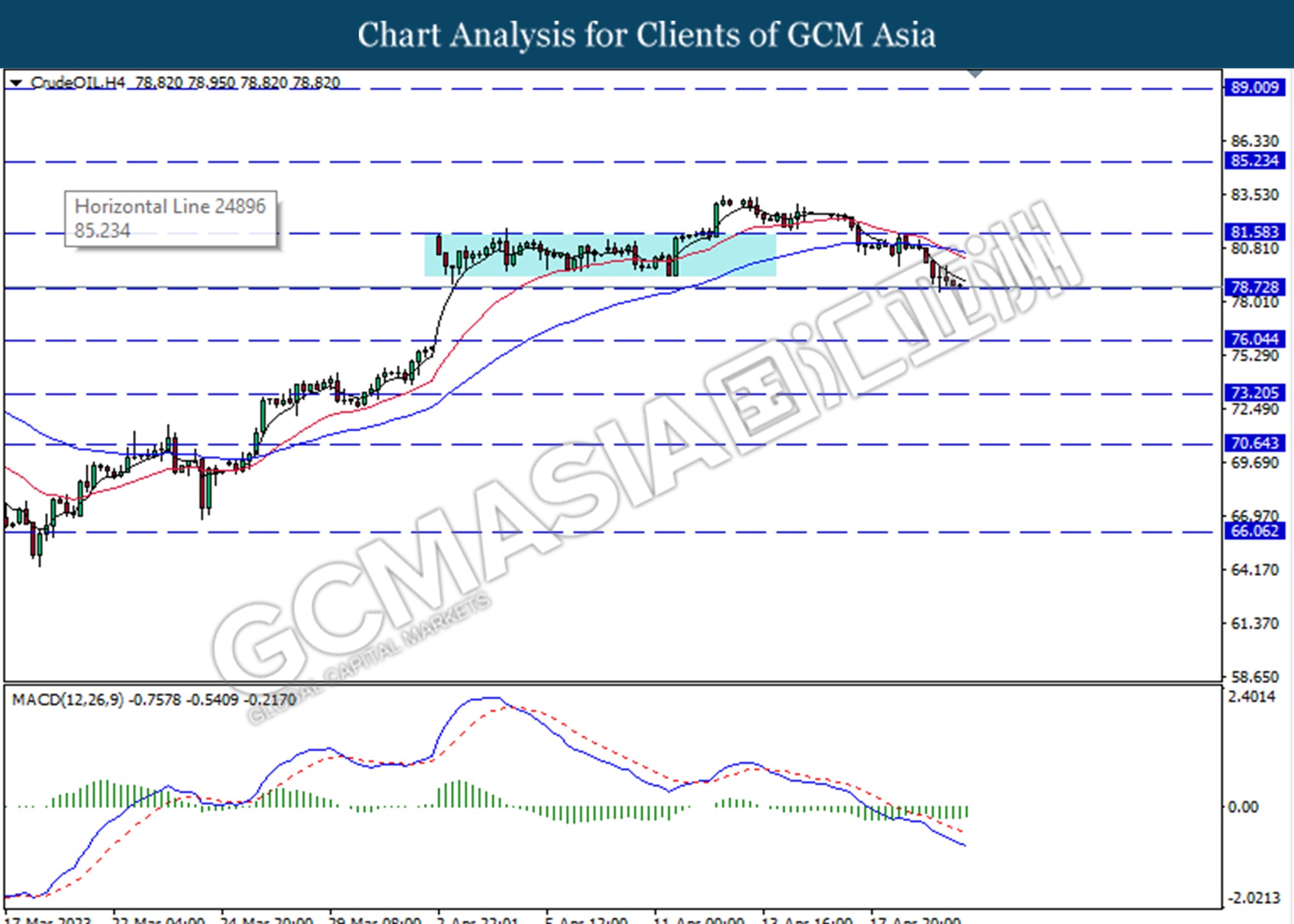Click the 69.690 axis price value
The height and width of the screenshot is (924, 1294).
pyautogui.click(x=1255, y=463)
